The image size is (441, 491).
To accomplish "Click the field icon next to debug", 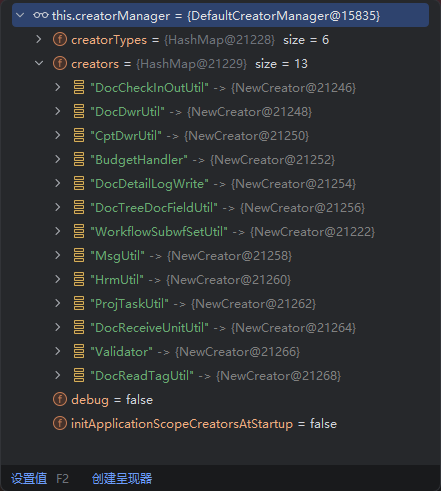I will tap(60, 399).
